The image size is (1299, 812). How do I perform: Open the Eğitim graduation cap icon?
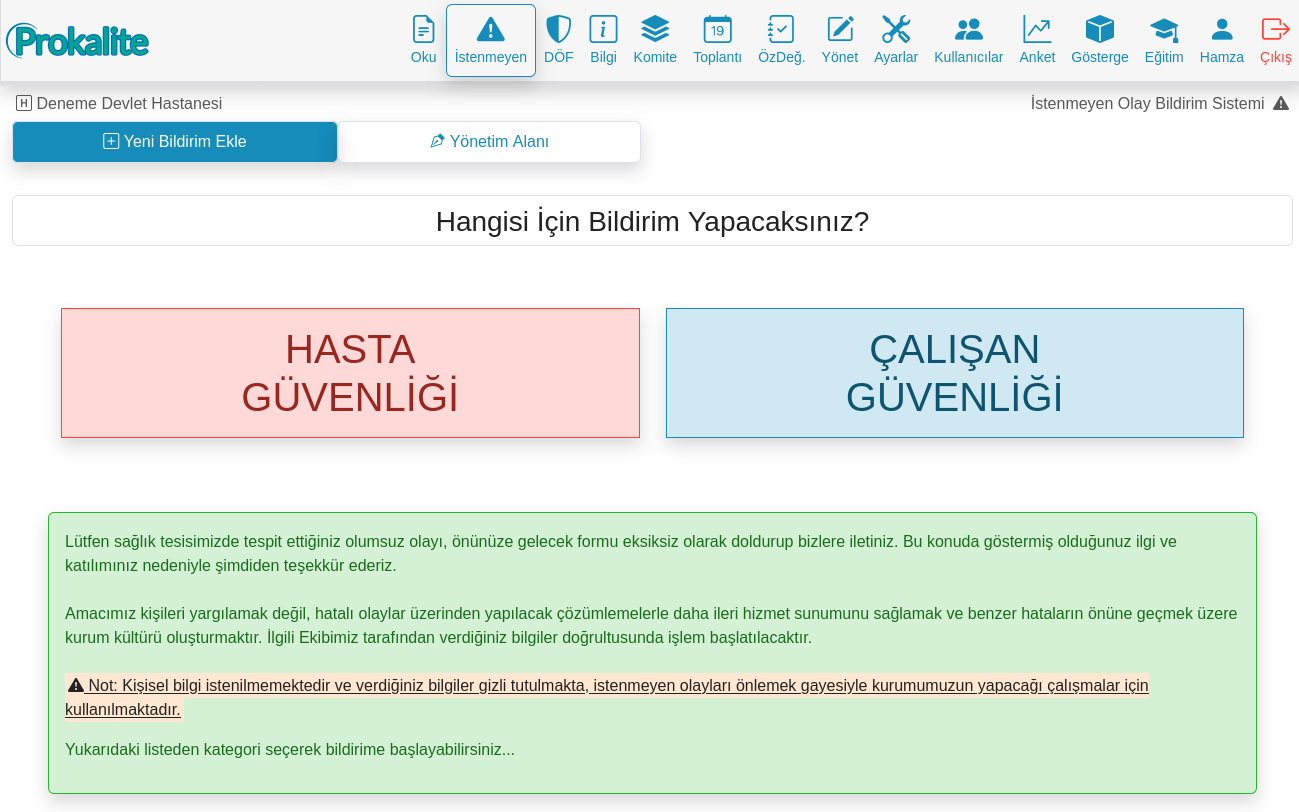(1164, 29)
